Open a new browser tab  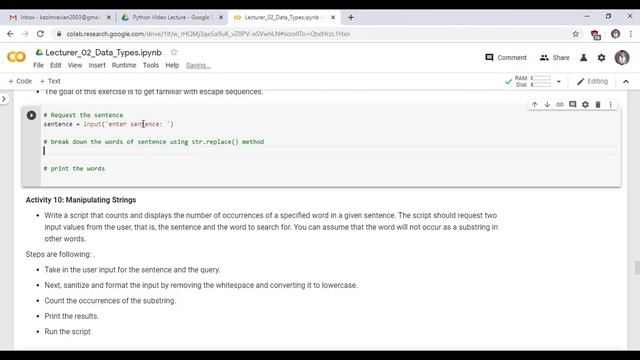coord(351,18)
